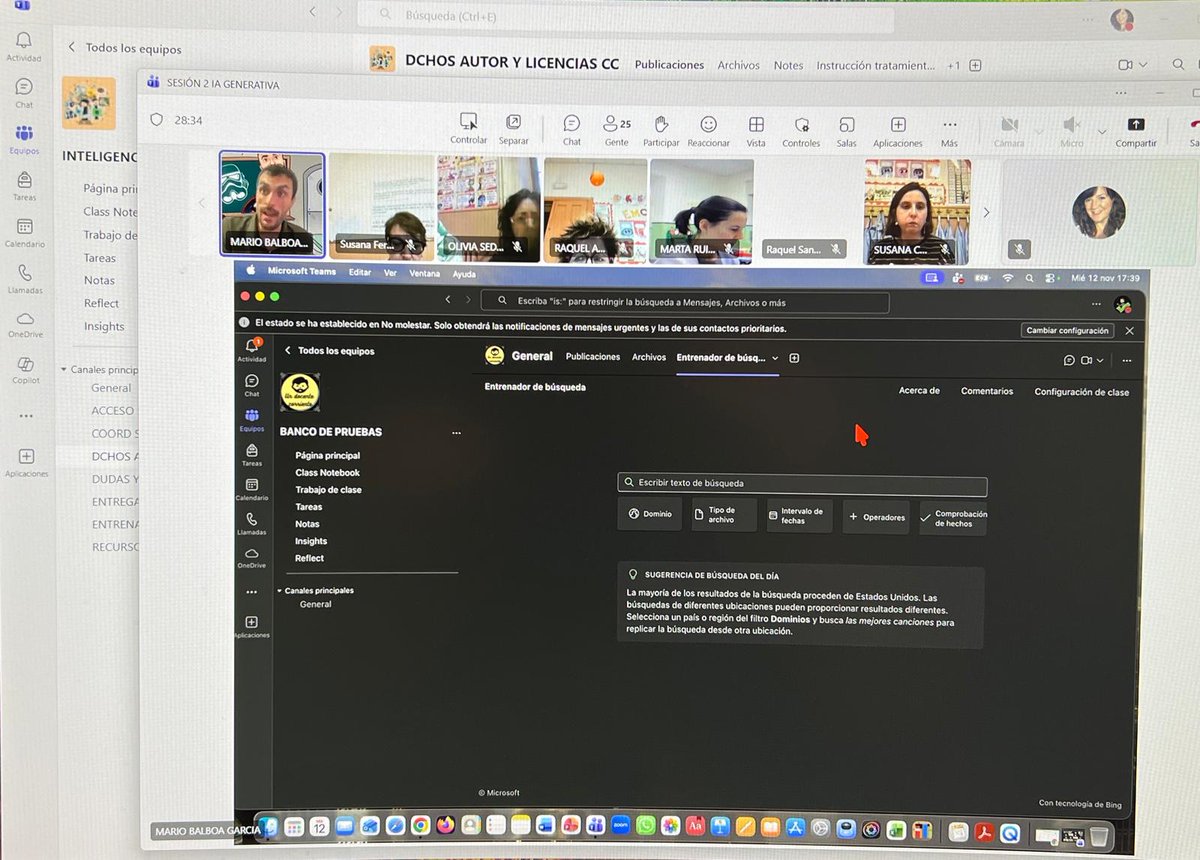
Task: Open Aplicaciones in outer Teams sidebar
Action: pyautogui.click(x=26, y=462)
